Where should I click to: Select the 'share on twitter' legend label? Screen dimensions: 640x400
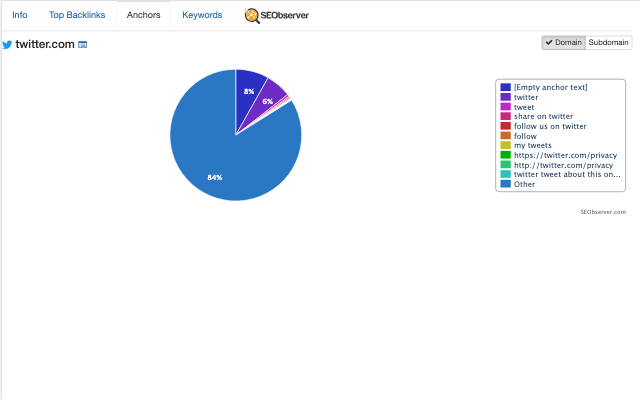point(543,116)
